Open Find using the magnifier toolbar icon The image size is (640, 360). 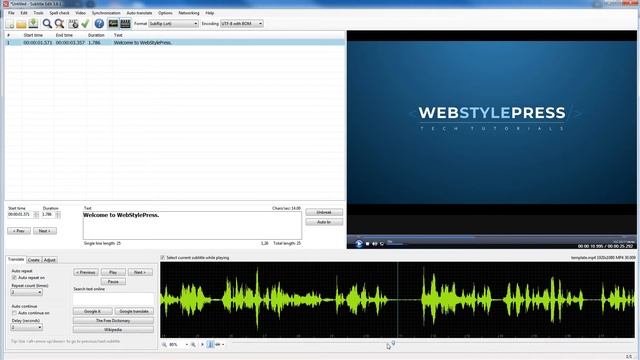tap(47, 24)
